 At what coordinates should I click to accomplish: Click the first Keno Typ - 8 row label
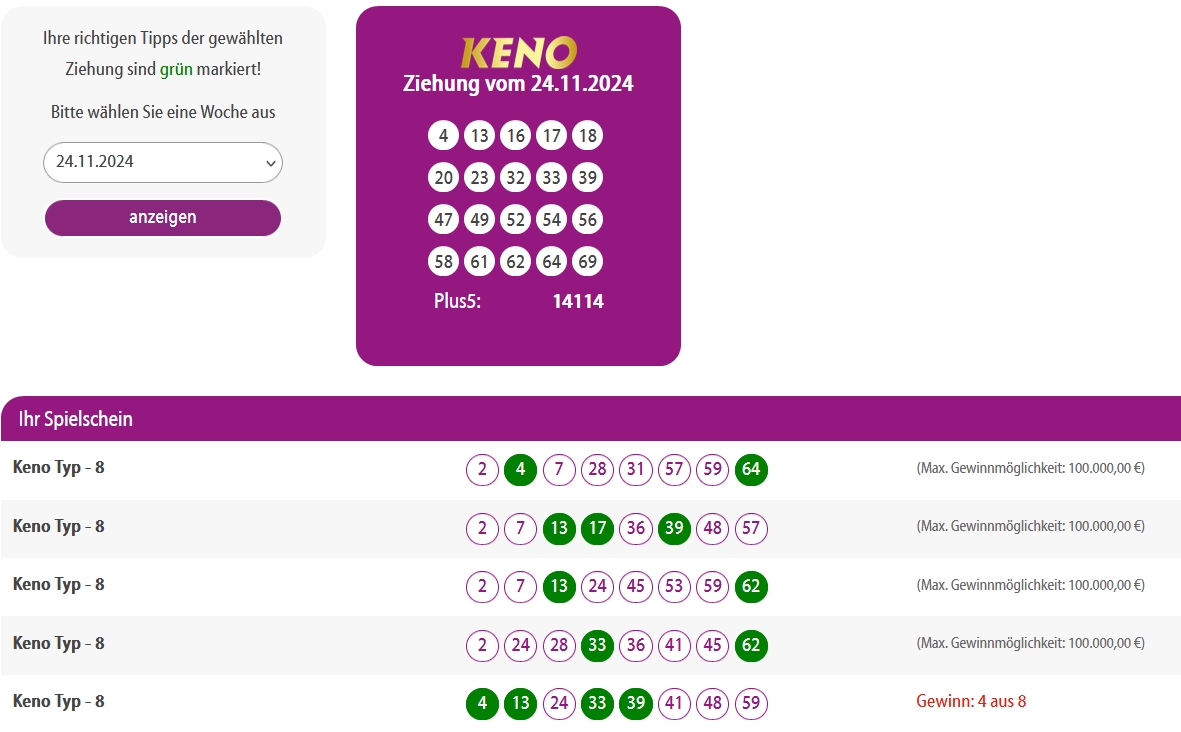pyautogui.click(x=59, y=467)
